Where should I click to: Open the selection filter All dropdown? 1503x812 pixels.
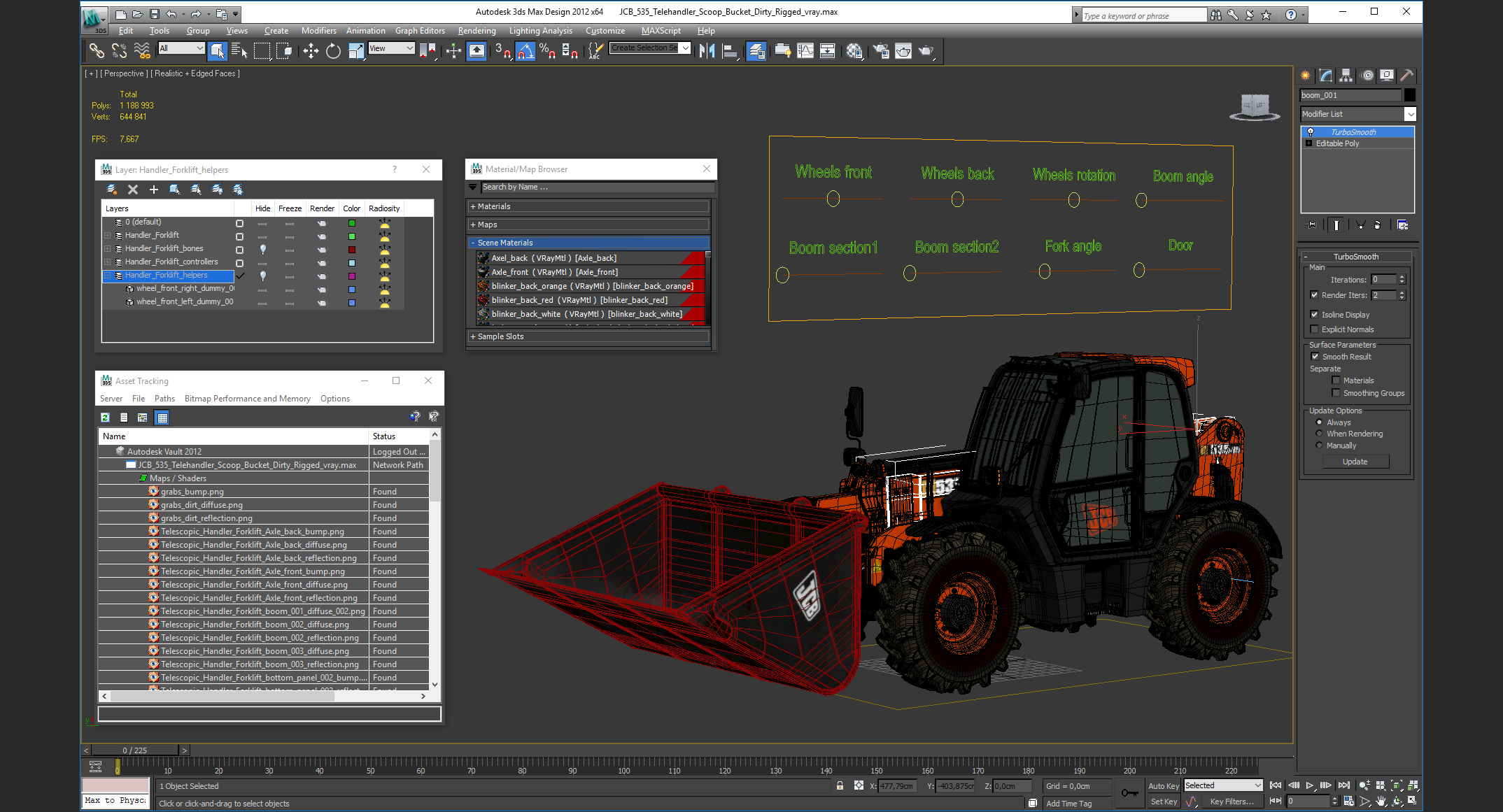[181, 48]
